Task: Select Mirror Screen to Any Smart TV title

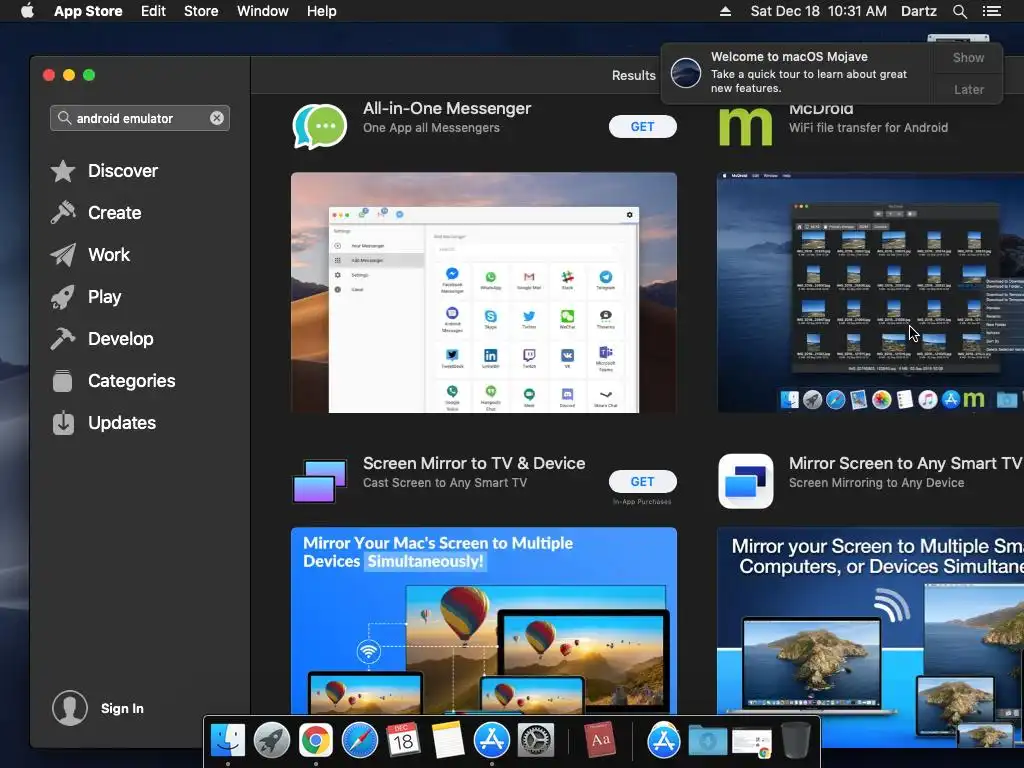Action: coord(906,463)
